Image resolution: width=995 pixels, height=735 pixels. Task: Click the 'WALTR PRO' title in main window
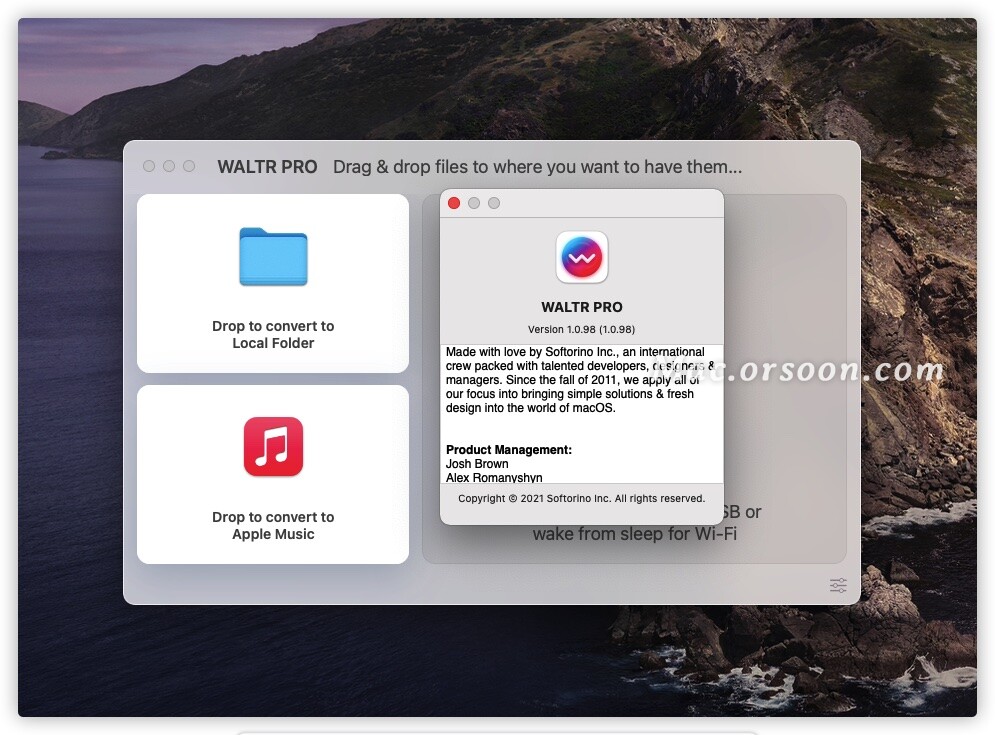coord(267,167)
